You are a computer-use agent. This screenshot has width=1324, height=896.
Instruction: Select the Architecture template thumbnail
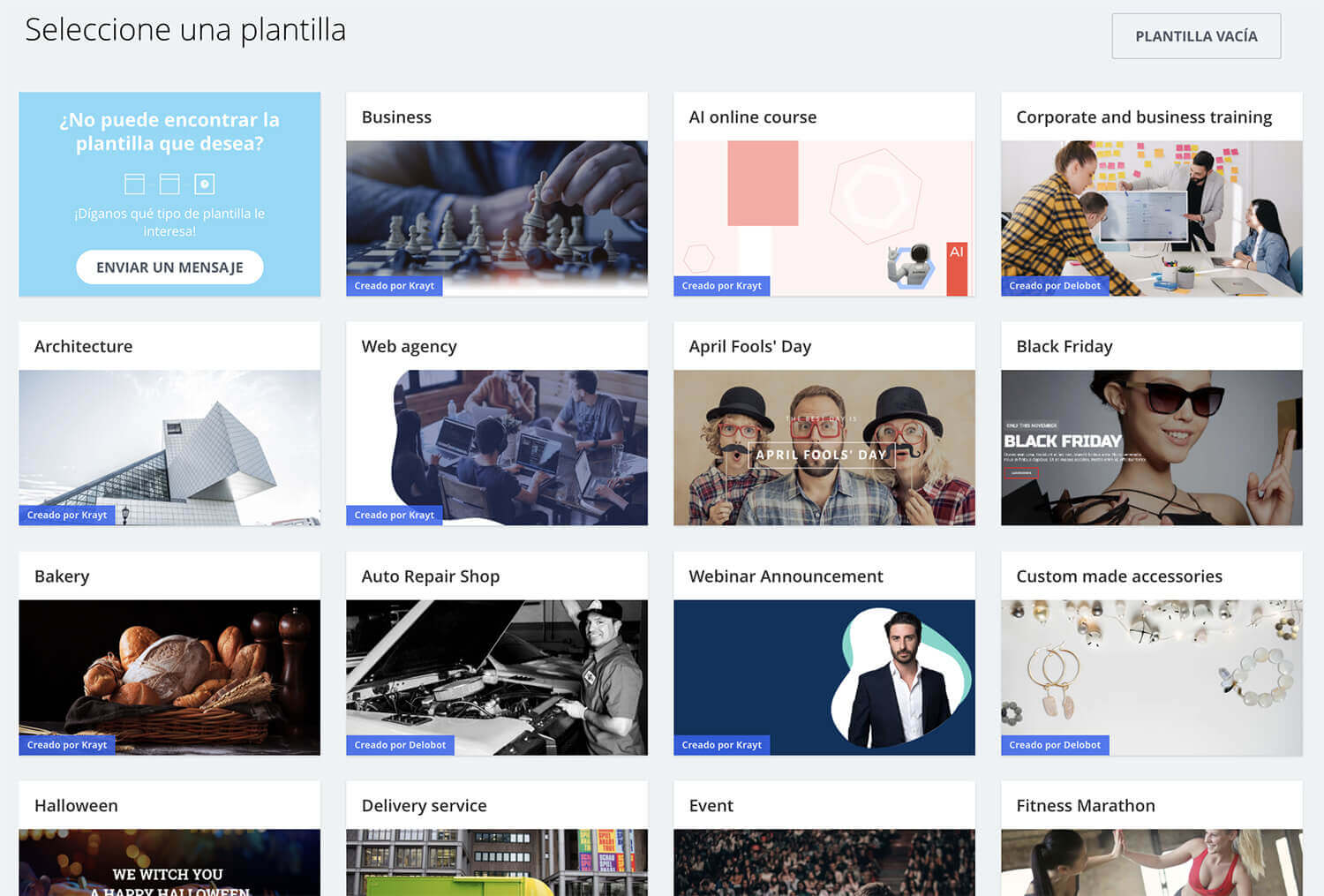169,447
